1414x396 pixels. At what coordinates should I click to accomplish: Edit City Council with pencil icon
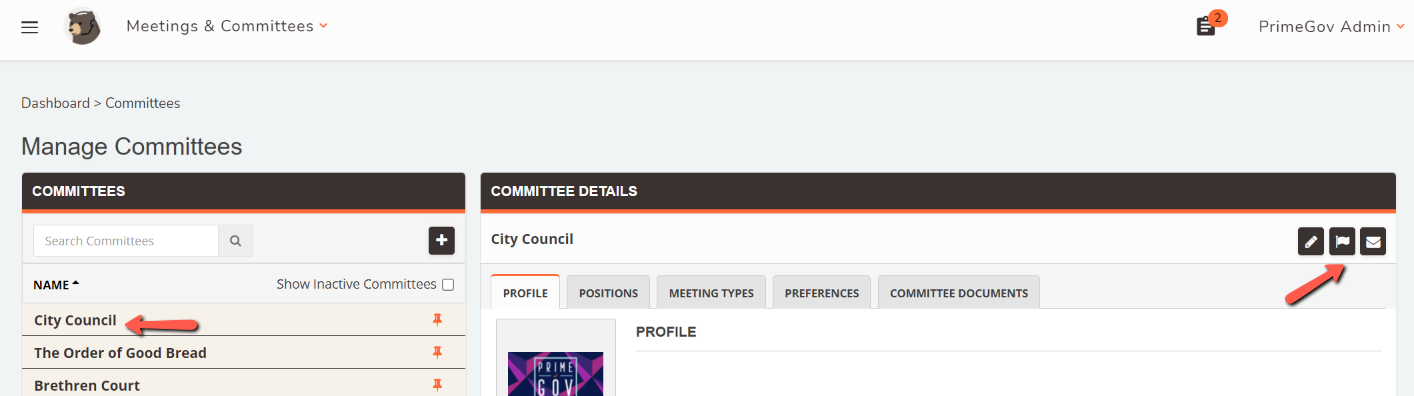coord(1311,241)
